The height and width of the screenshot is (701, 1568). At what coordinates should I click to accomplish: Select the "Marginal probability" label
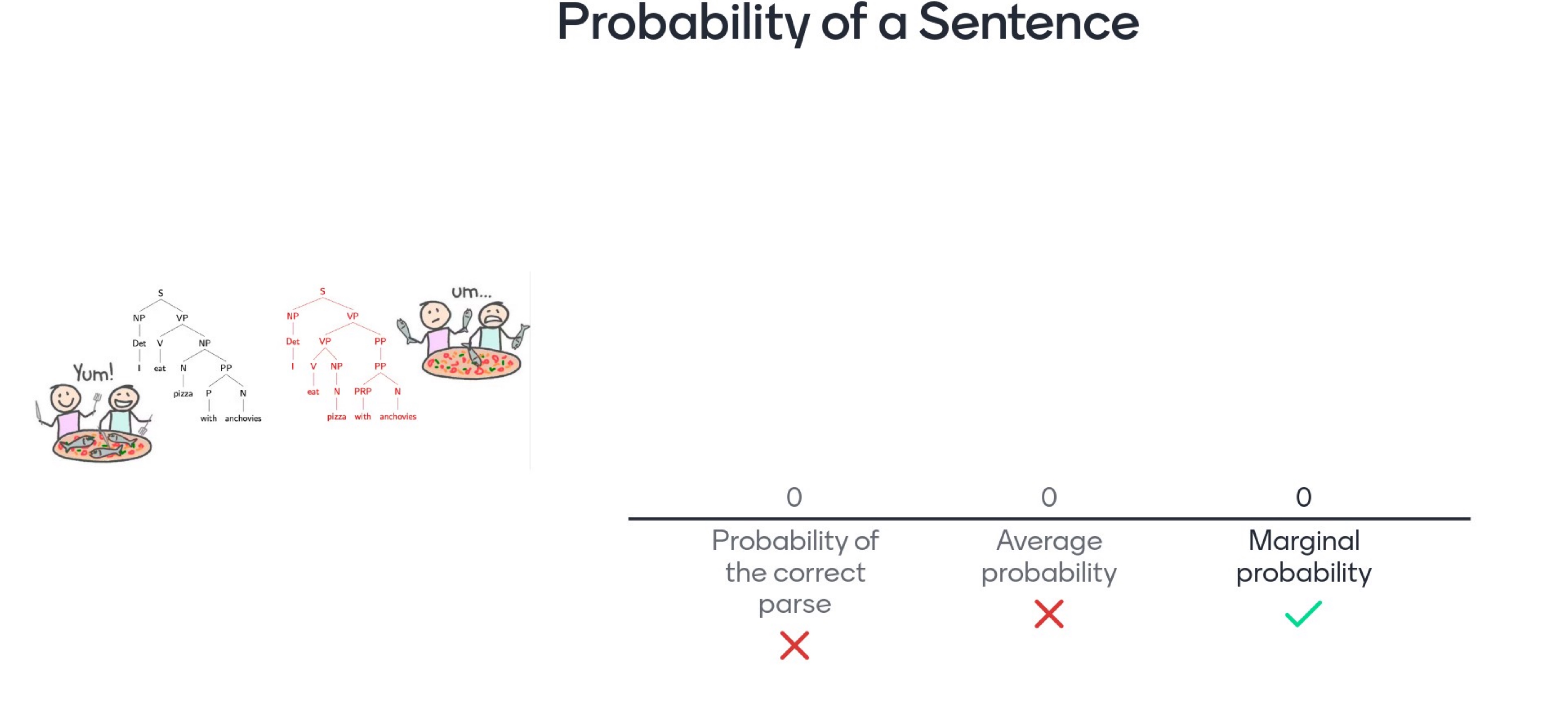1303,556
